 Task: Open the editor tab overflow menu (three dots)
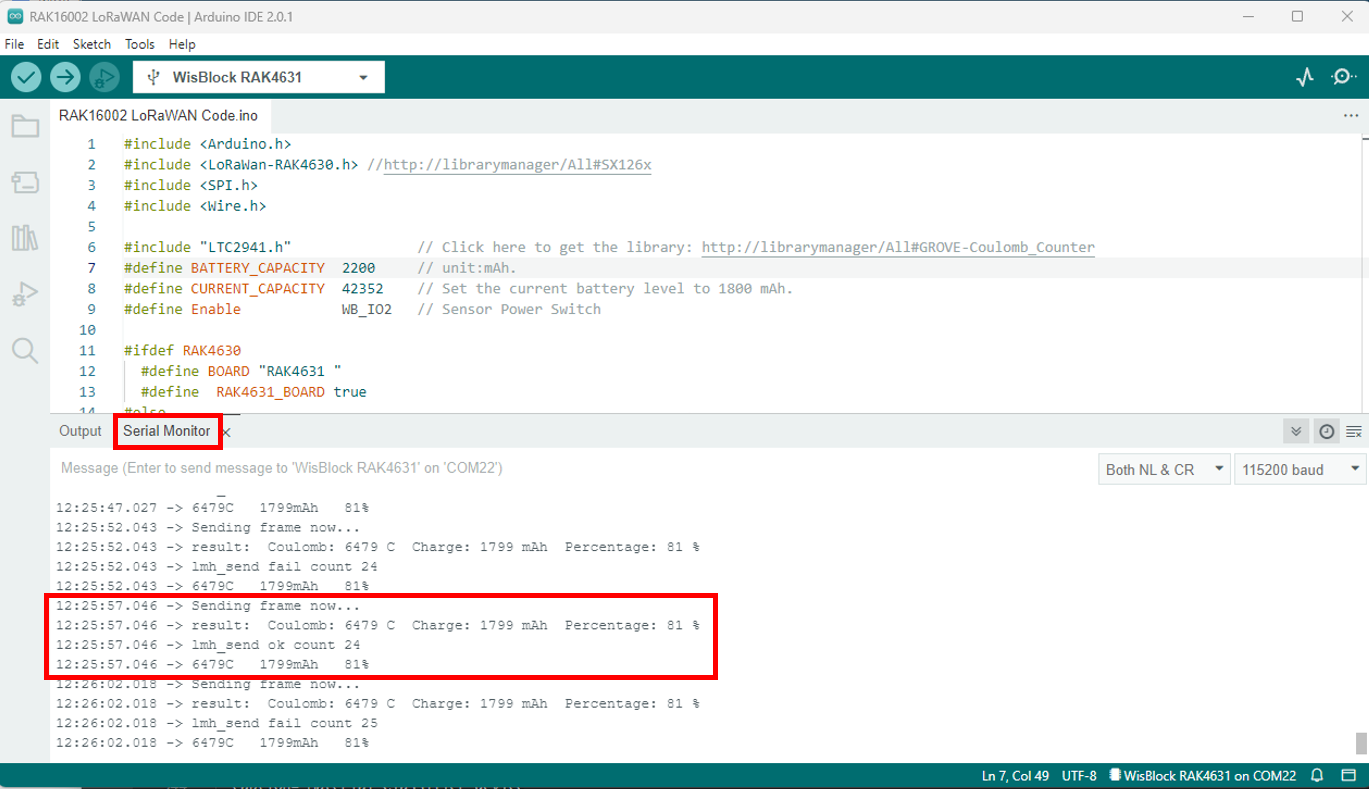pyautogui.click(x=1351, y=116)
